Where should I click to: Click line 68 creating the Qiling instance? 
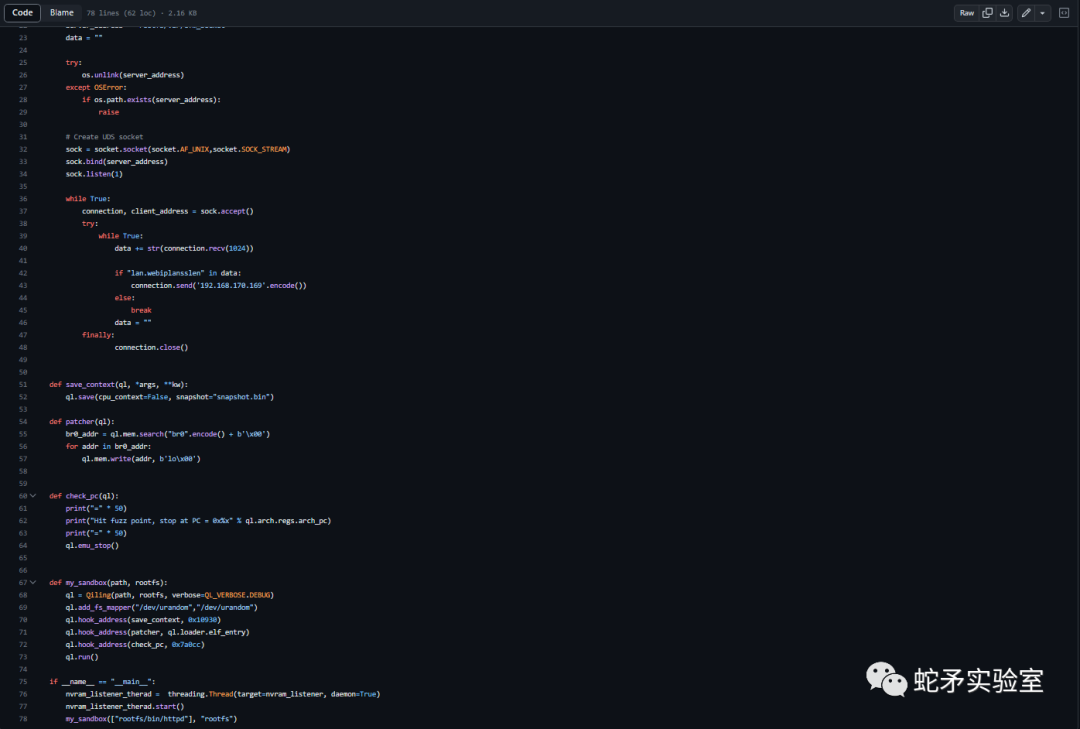click(x=22, y=594)
